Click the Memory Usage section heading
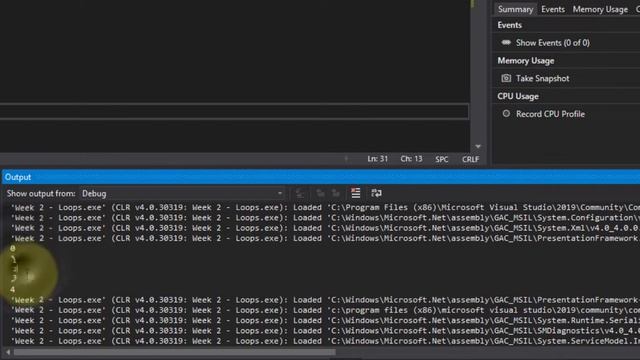640x360 pixels. click(x=526, y=61)
